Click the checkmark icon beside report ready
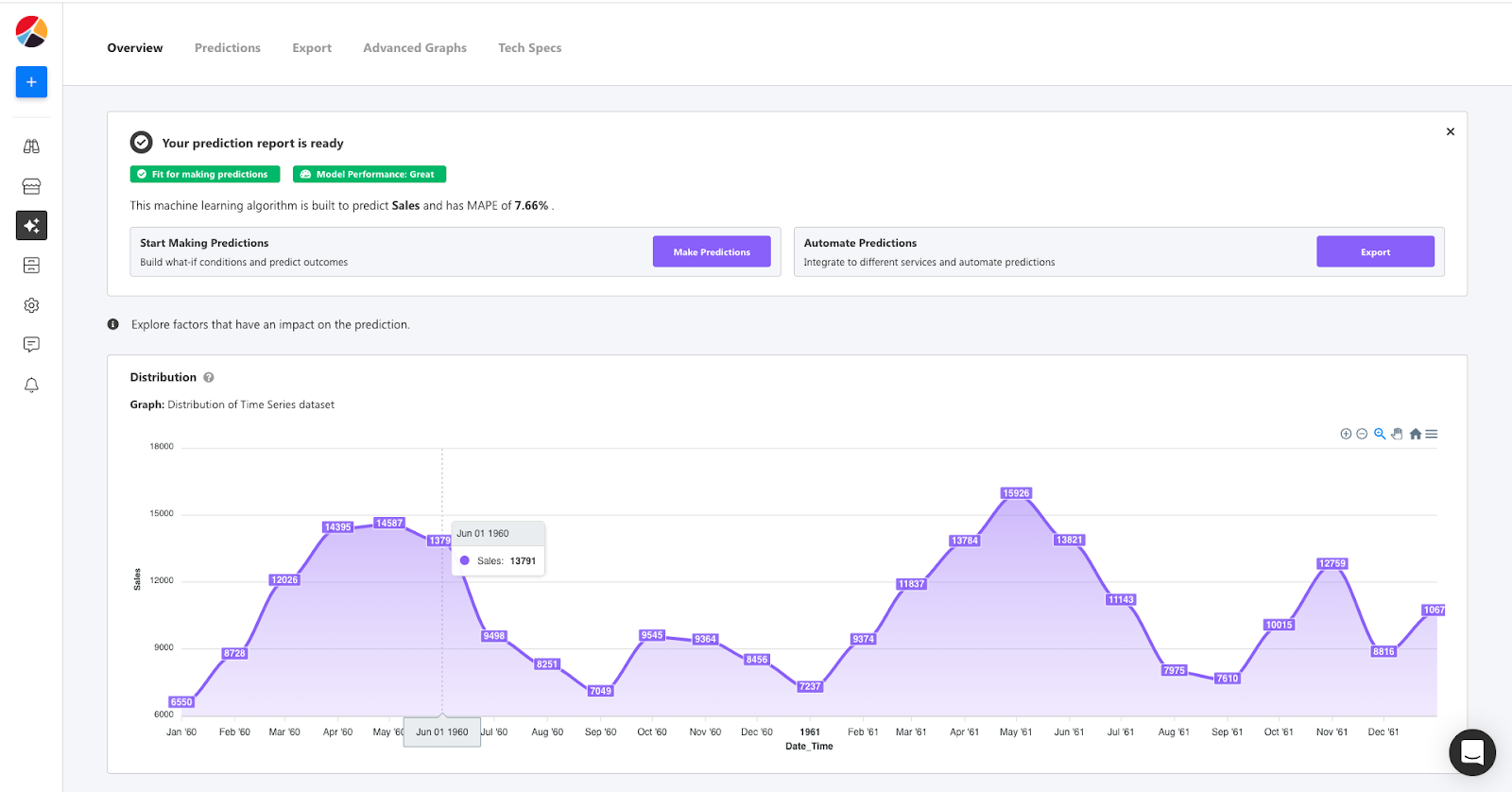 142,143
